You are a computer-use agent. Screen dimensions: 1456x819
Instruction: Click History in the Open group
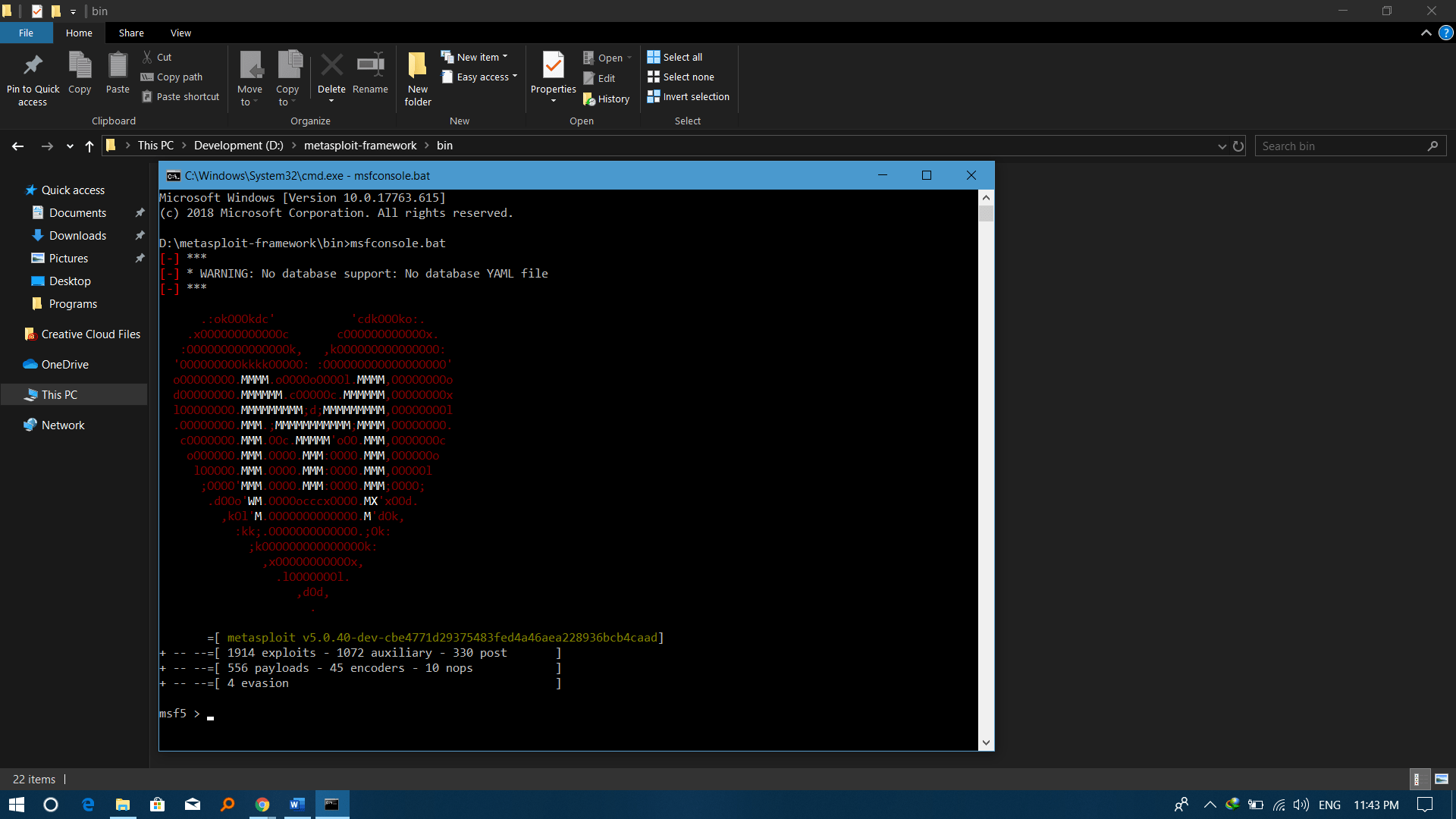click(607, 99)
